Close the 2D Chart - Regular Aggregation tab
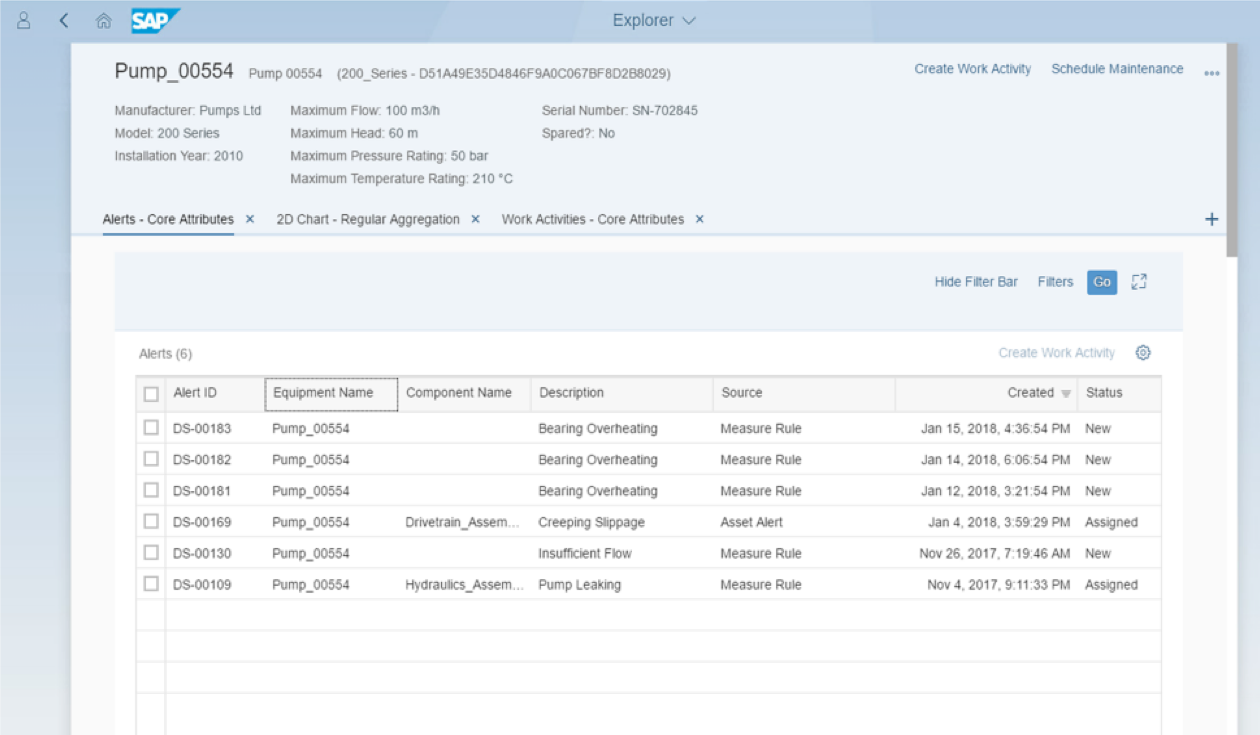1260x735 pixels. click(x=476, y=219)
